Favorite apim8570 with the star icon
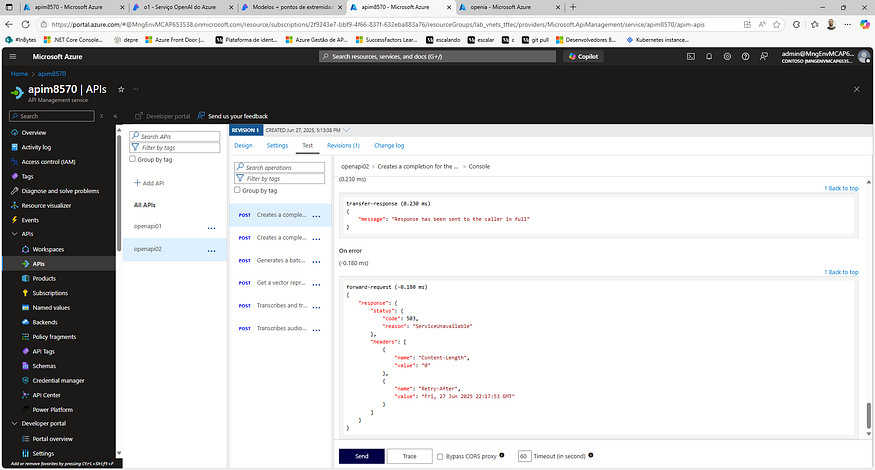This screenshot has height=470, width=875. [121, 89]
